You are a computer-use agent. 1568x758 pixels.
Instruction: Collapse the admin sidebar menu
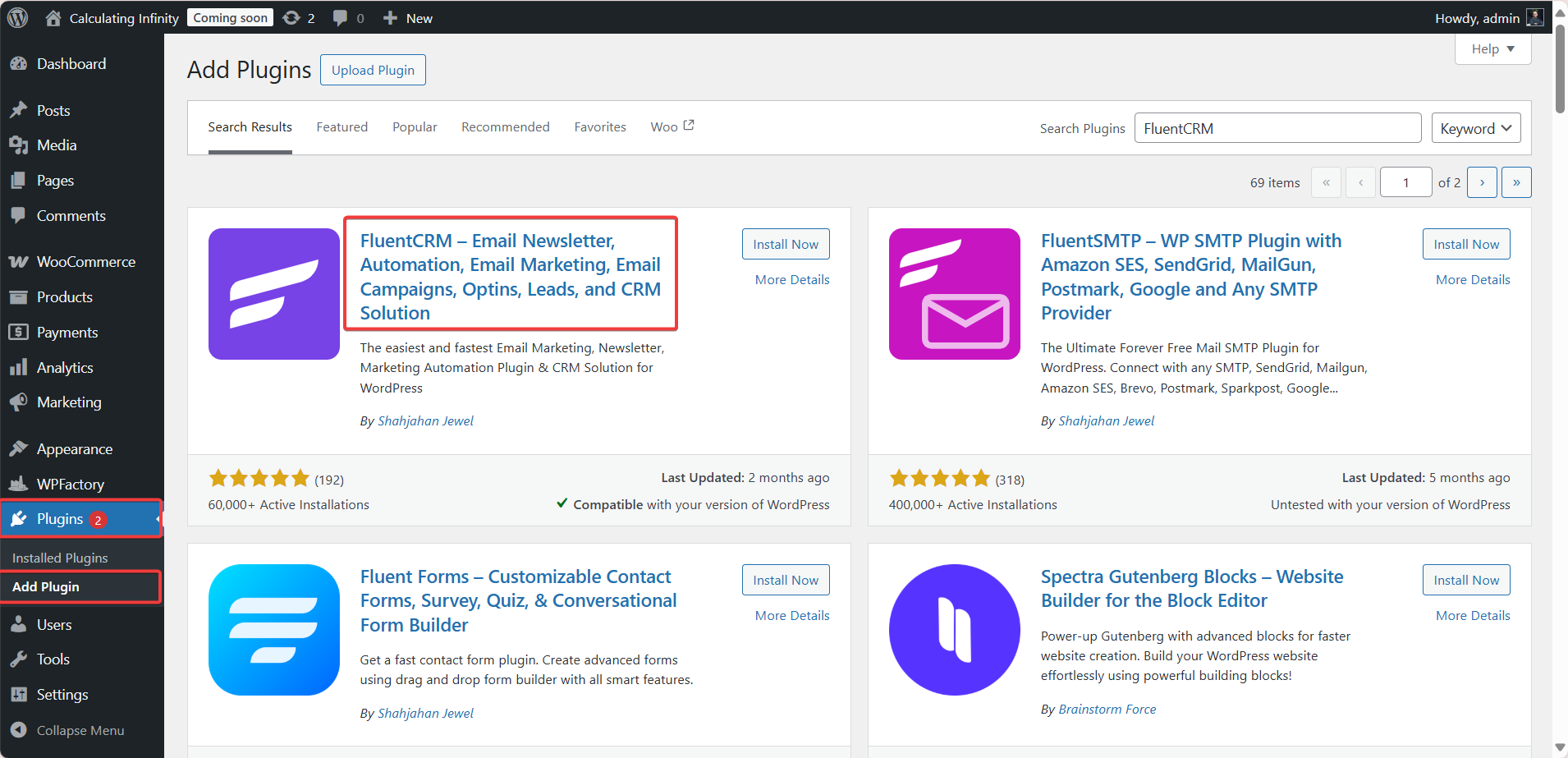[79, 730]
